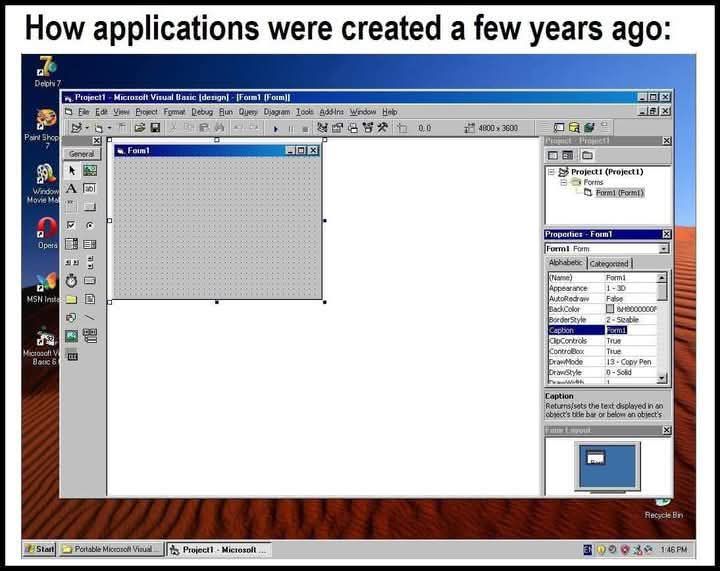This screenshot has height=571, width=720.
Task: Select Form1 (Form1) in the project tree
Action: pyautogui.click(x=619, y=193)
